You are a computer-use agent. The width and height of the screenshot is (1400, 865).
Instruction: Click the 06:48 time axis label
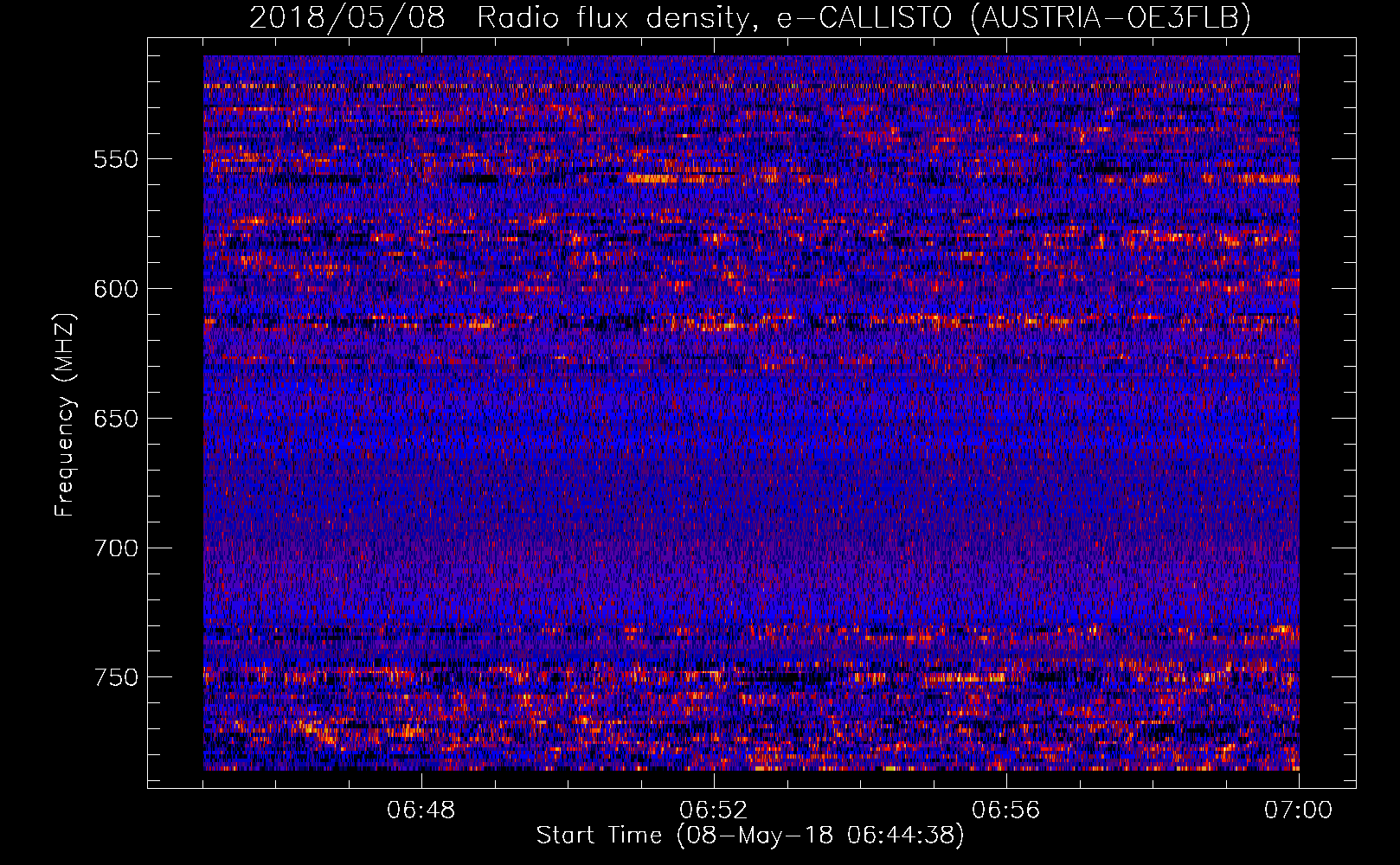click(x=421, y=811)
